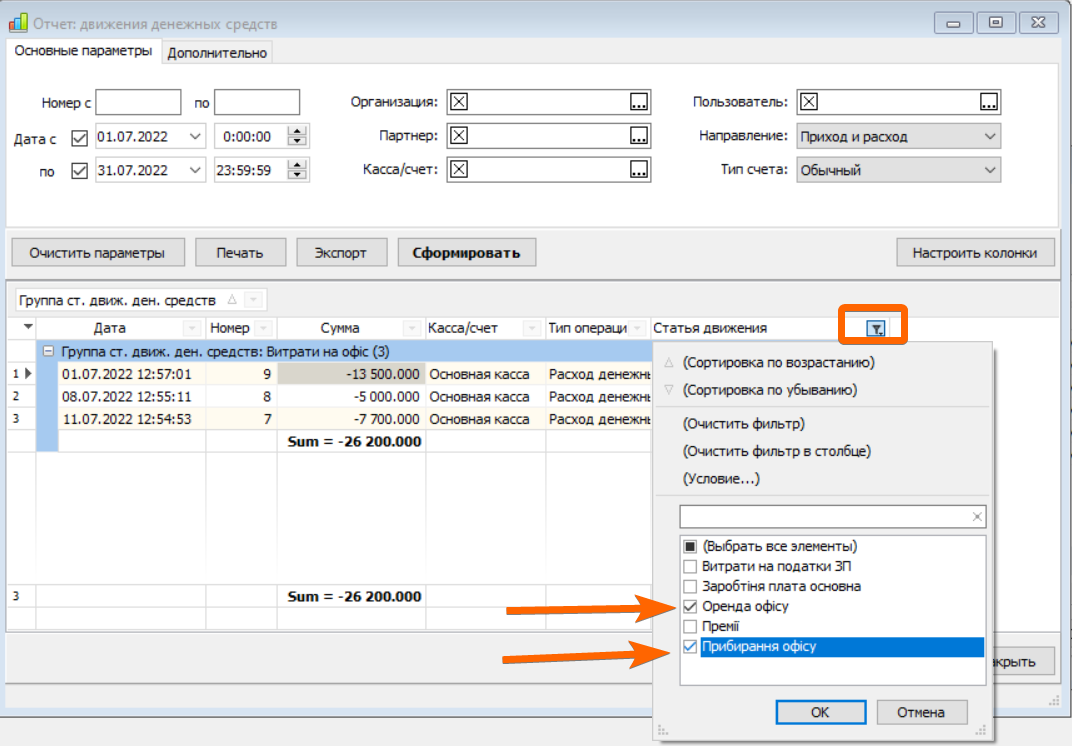Clear the Организация field with X icon
1072x746 pixels.
click(x=459, y=102)
